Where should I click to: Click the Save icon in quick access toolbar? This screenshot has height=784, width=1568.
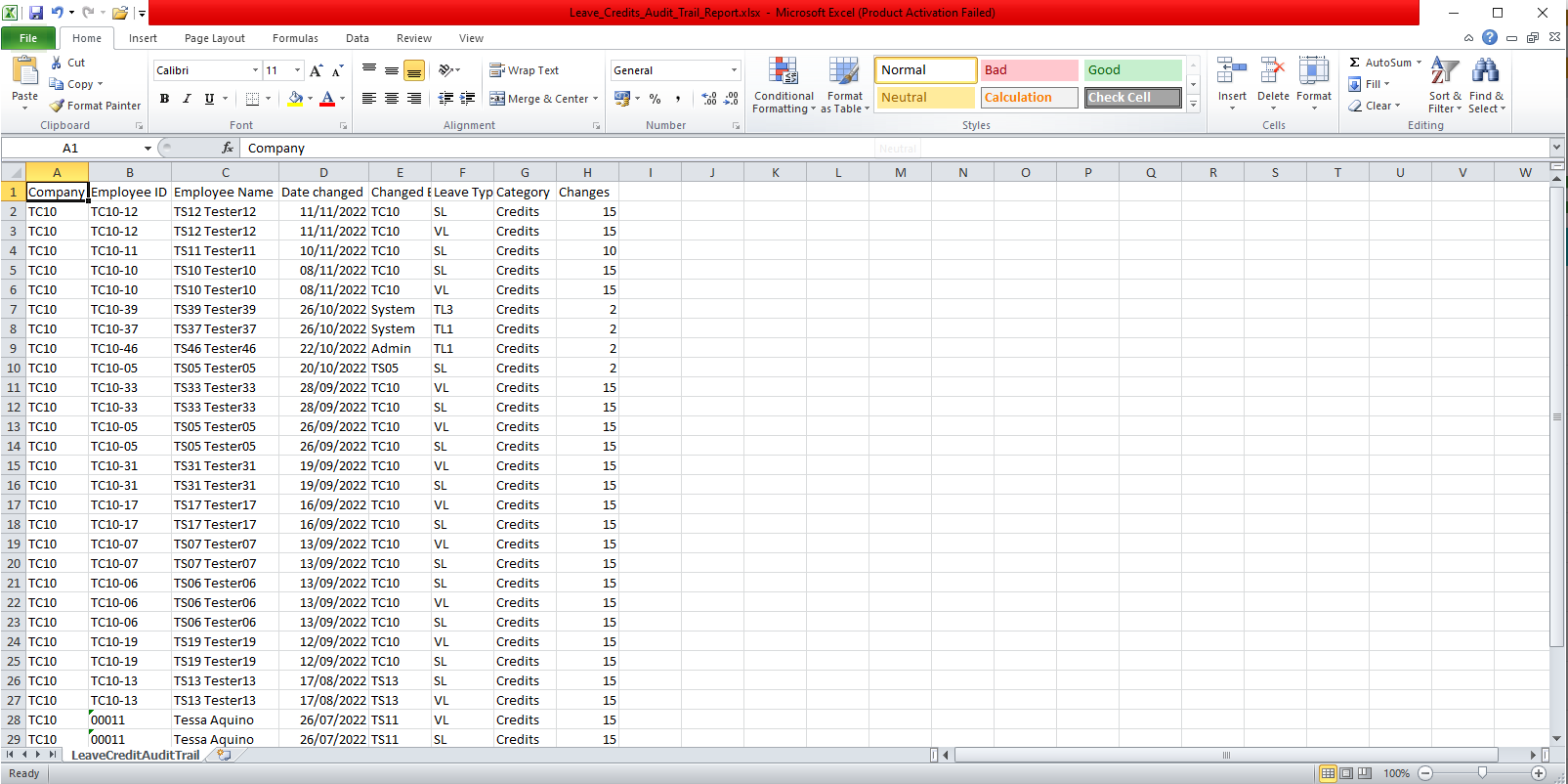click(x=36, y=13)
